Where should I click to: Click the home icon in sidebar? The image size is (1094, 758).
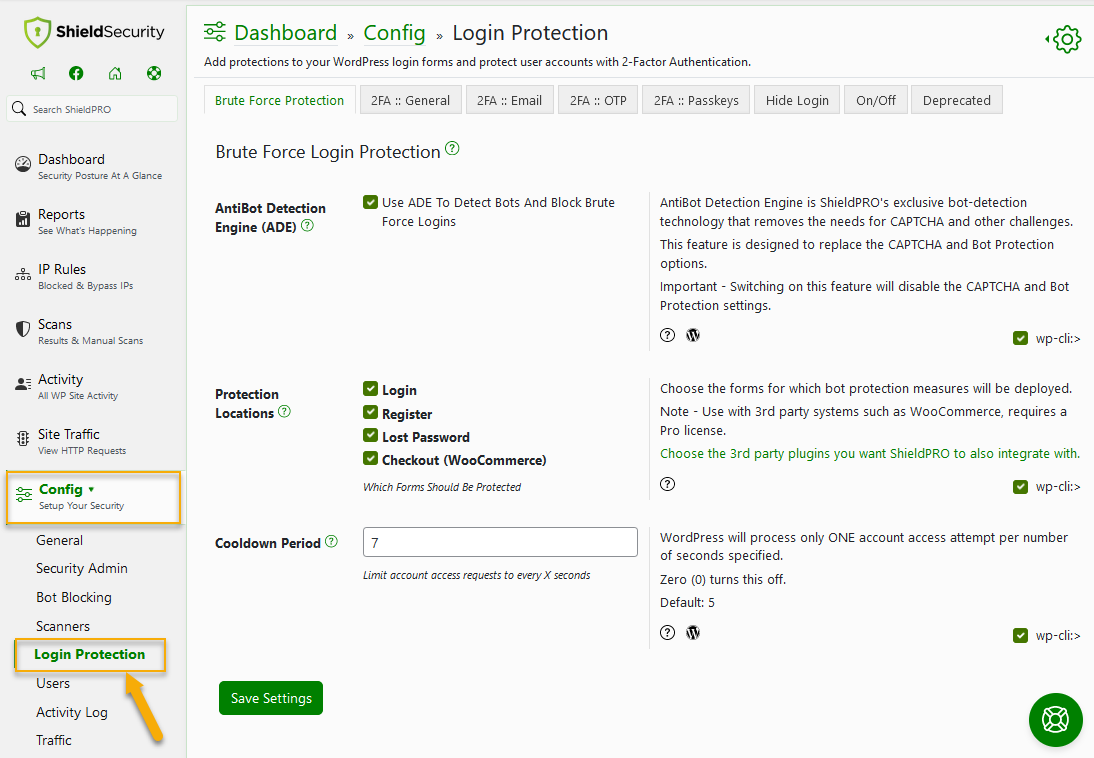click(x=115, y=73)
